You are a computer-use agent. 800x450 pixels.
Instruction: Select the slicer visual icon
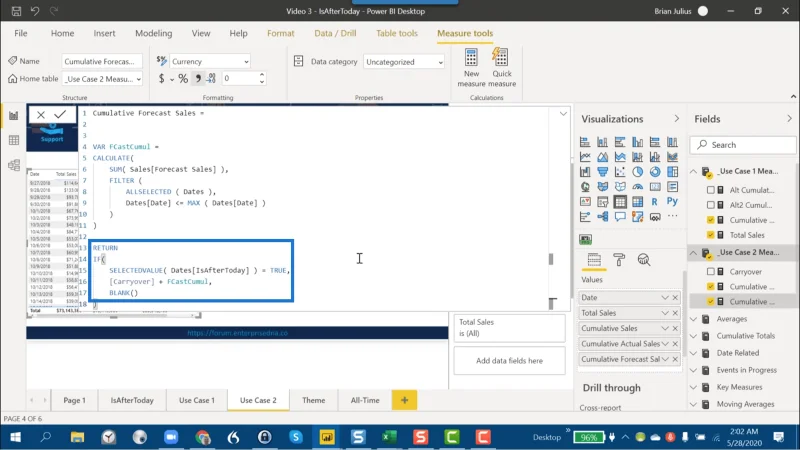[x=603, y=202]
